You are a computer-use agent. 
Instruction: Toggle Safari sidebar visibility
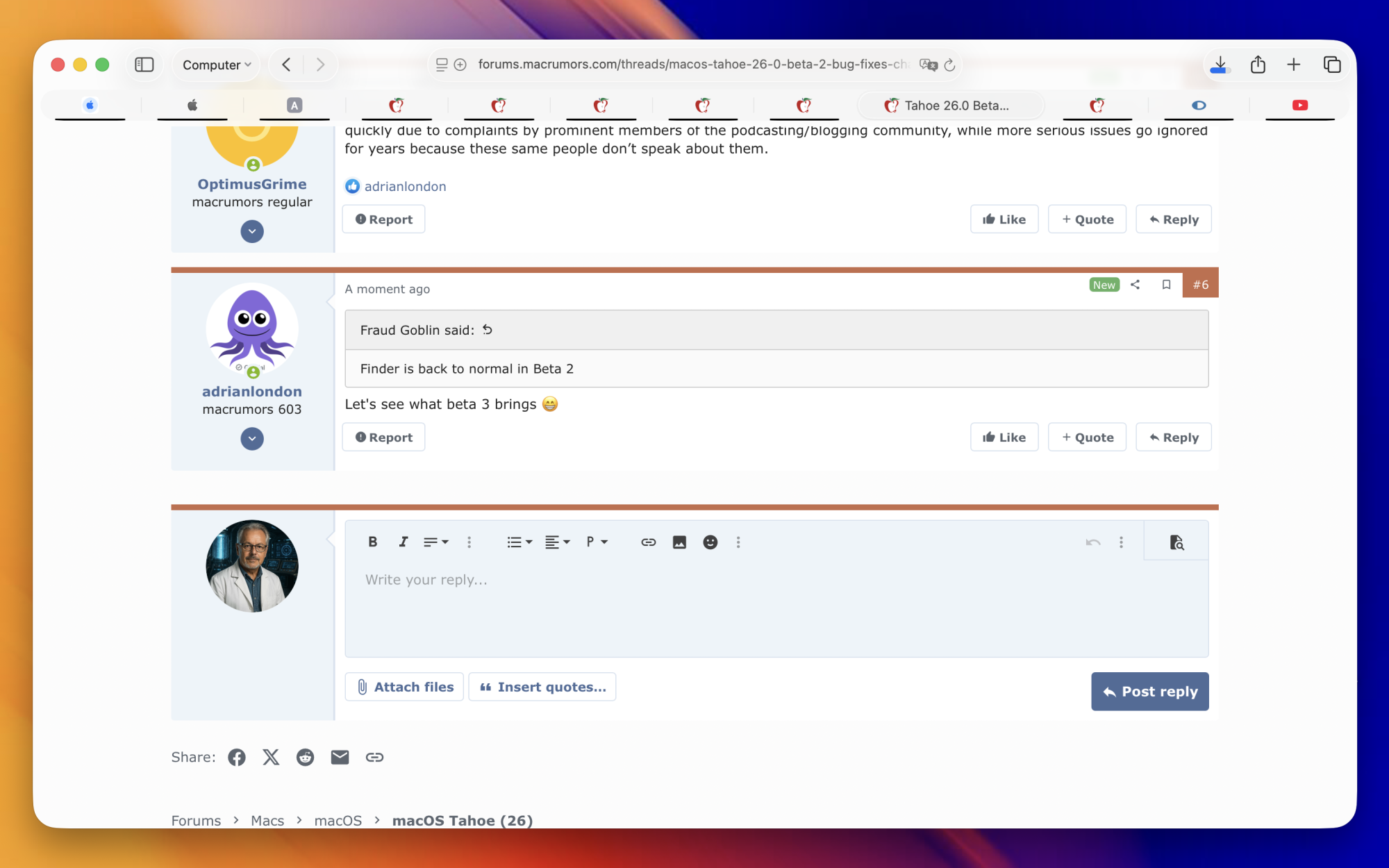(x=144, y=65)
